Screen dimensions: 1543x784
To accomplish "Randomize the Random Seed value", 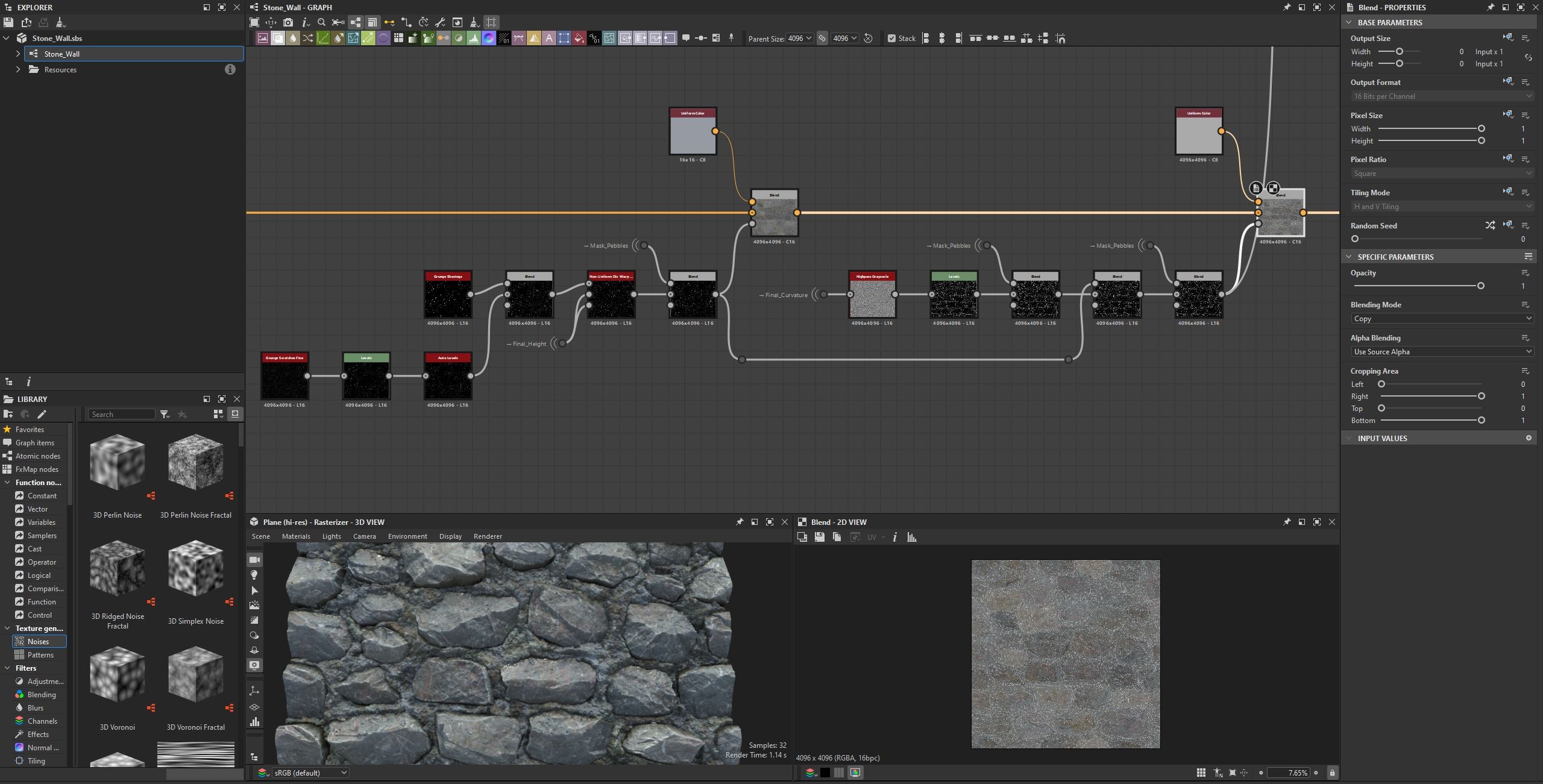I will point(1490,225).
